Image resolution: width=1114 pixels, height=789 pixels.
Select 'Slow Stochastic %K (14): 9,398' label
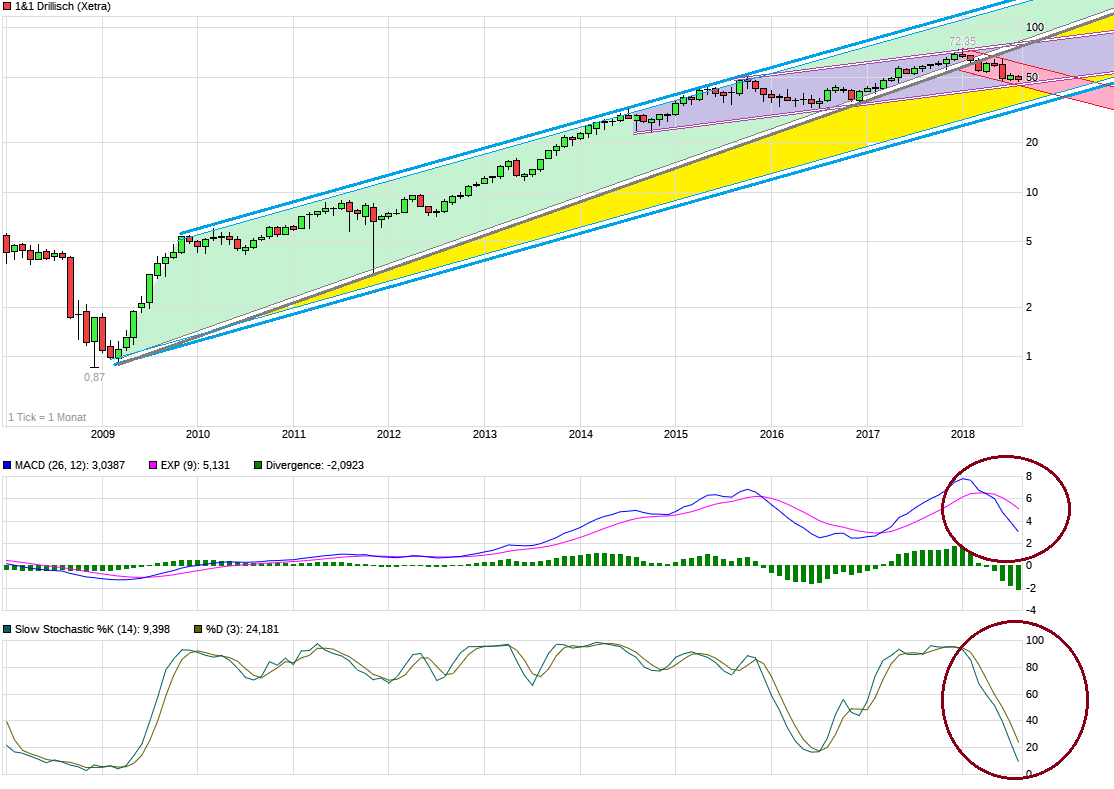pyautogui.click(x=92, y=629)
